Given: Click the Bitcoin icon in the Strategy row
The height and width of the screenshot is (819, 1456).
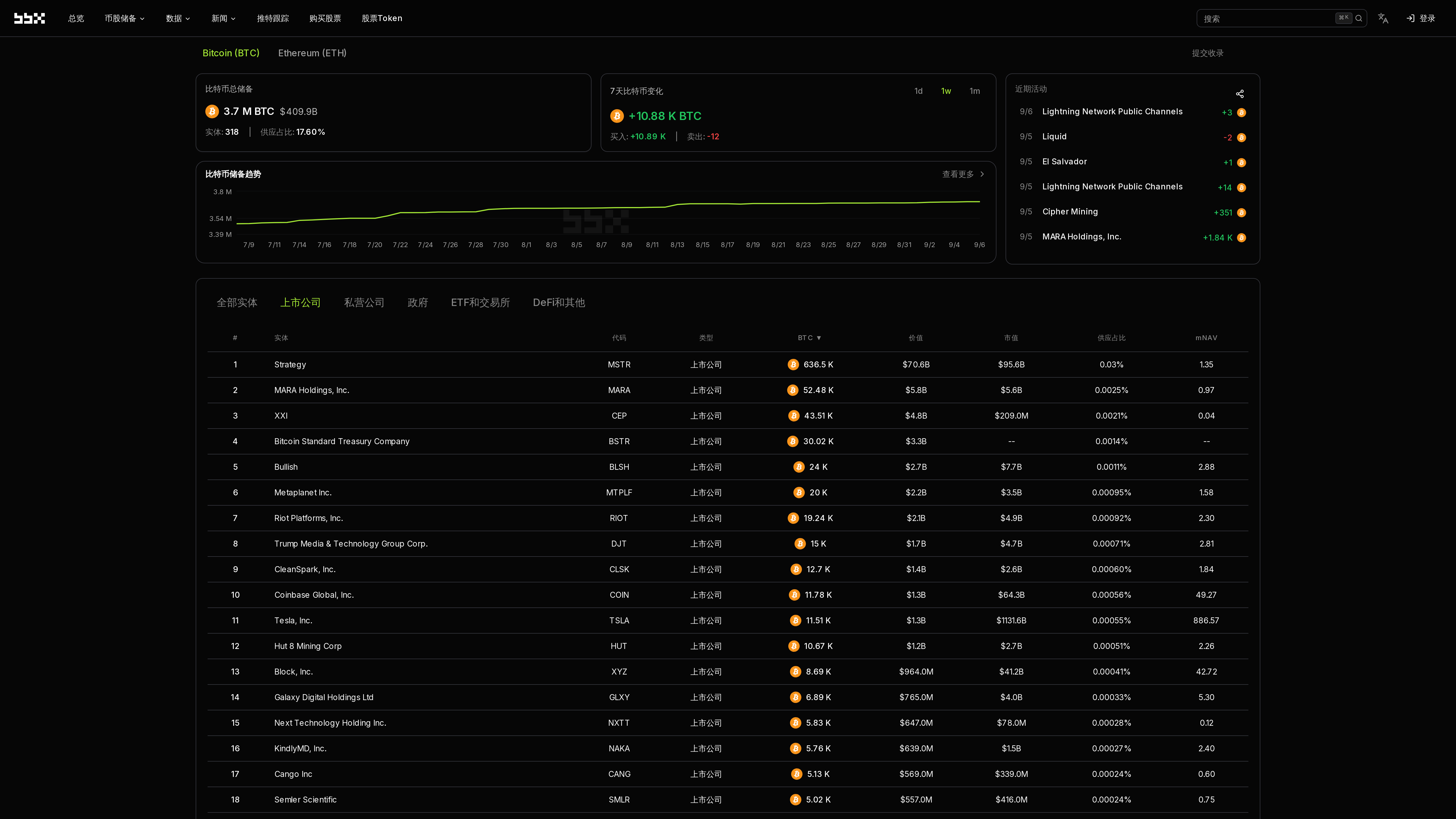Looking at the screenshot, I should pos(793,365).
